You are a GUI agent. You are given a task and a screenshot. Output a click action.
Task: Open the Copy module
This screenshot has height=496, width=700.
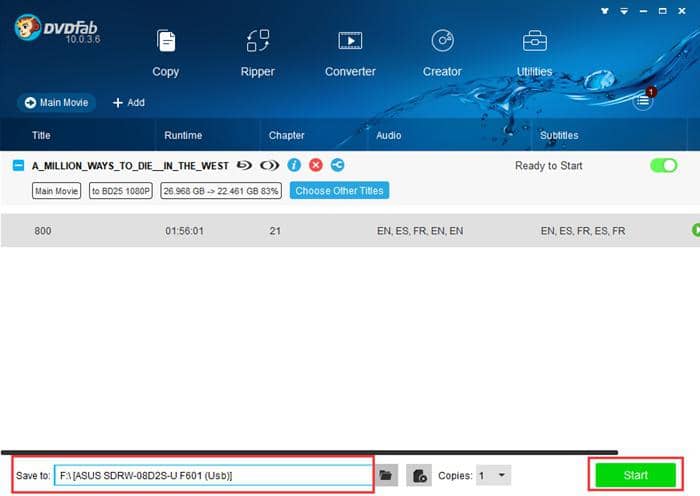166,54
